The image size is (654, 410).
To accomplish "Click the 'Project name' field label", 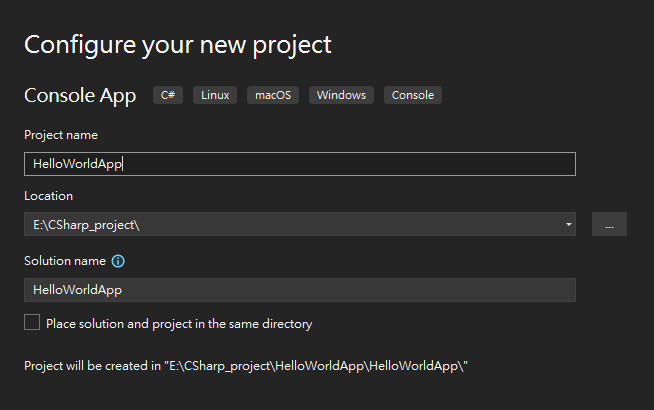I will [61, 135].
